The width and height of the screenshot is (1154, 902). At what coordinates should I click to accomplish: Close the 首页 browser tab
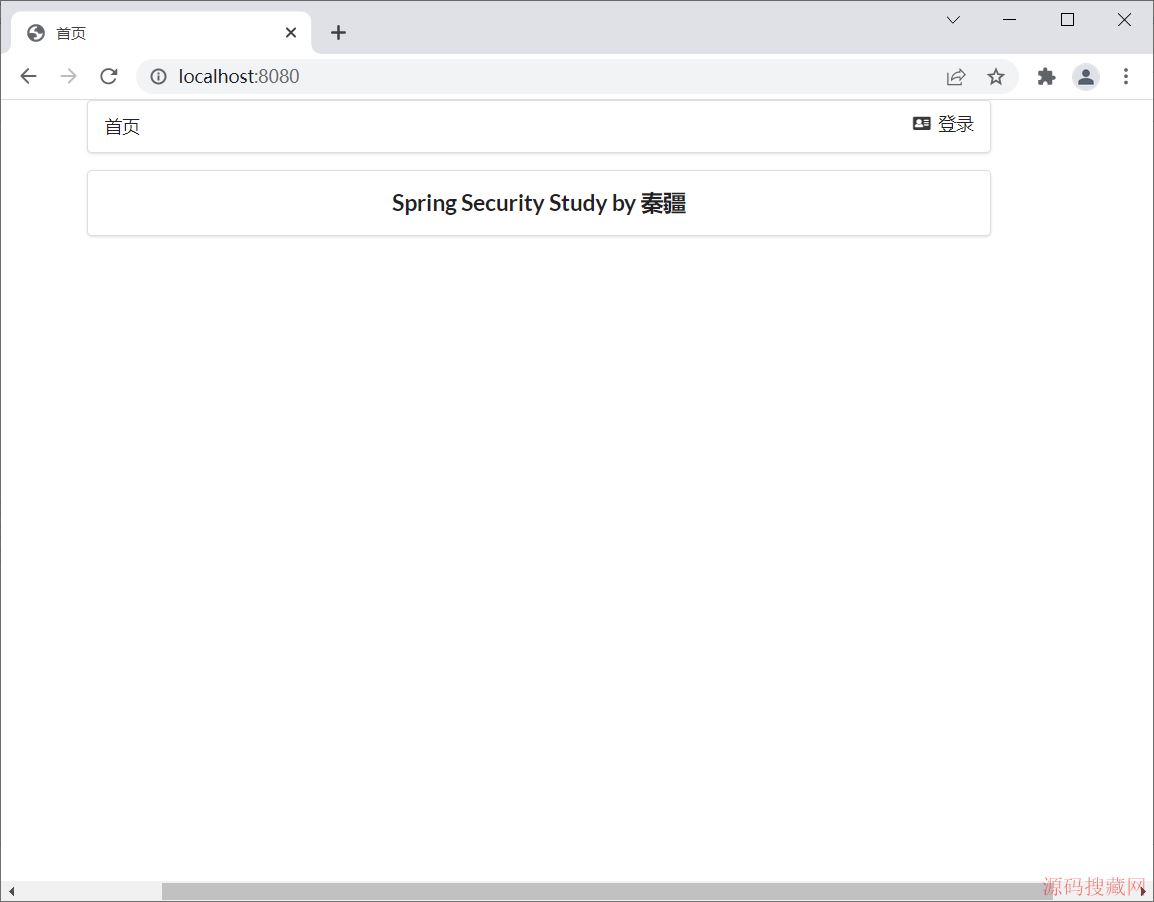(x=291, y=33)
